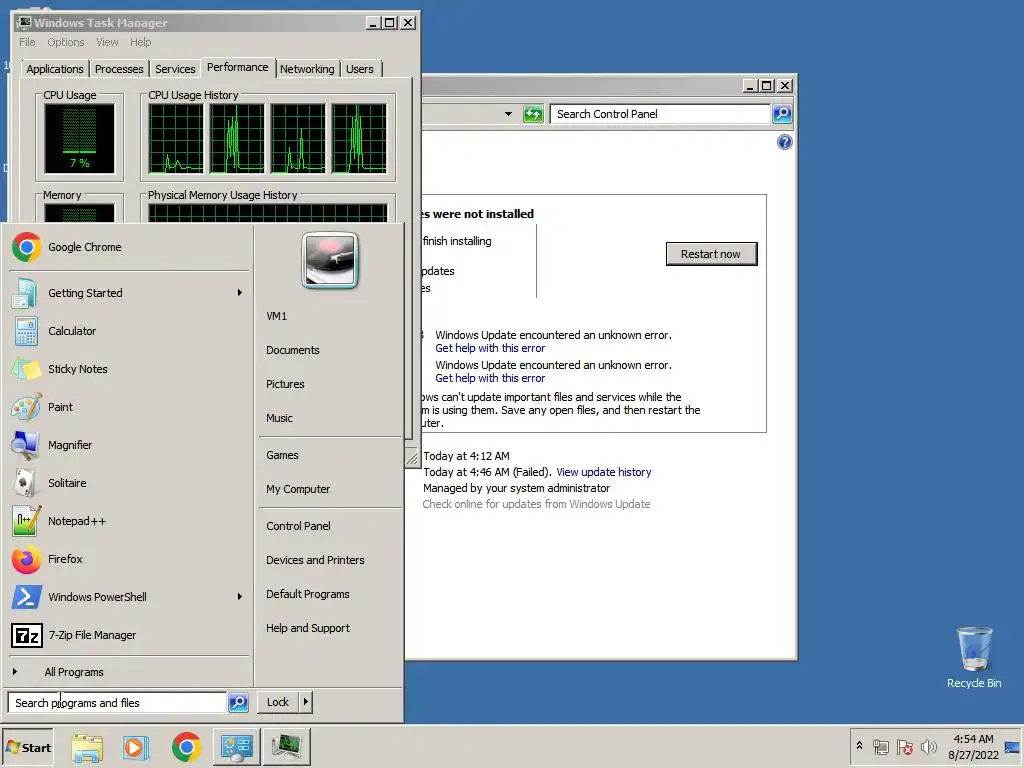
Task: Click the Restart now button
Action: pyautogui.click(x=711, y=254)
